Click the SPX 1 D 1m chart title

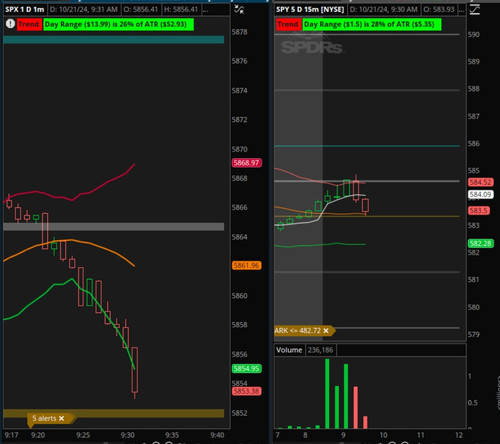[x=25, y=9]
